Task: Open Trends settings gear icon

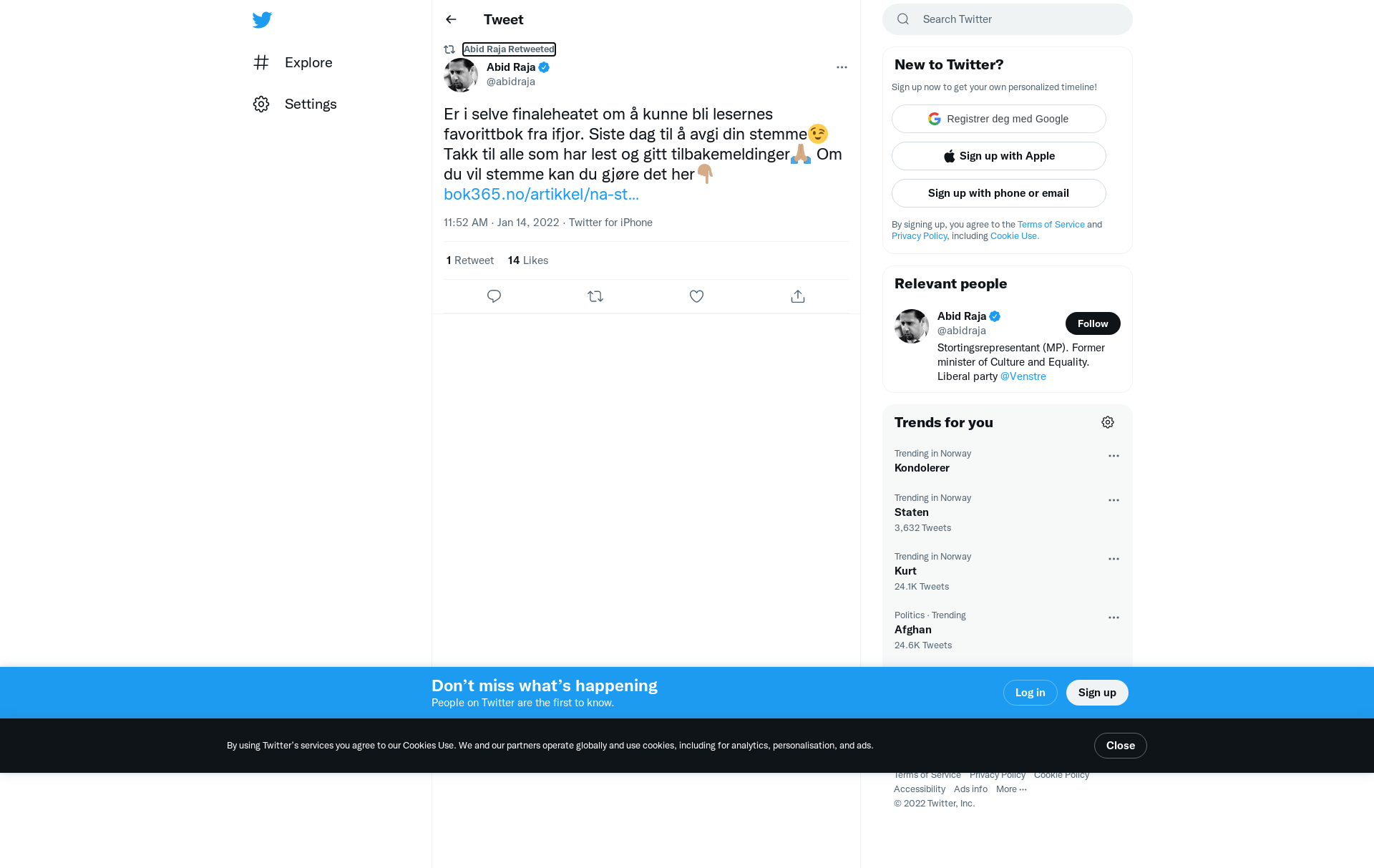Action: click(1108, 422)
